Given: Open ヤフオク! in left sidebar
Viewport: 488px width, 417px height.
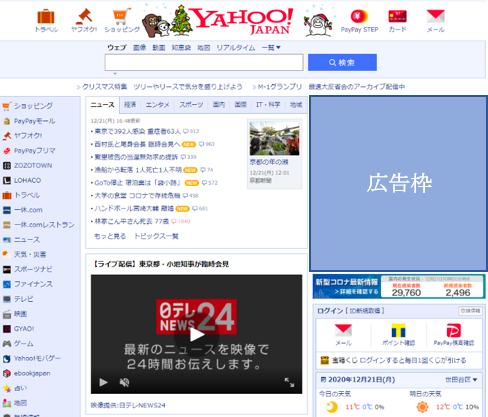Looking at the screenshot, I should 28,136.
